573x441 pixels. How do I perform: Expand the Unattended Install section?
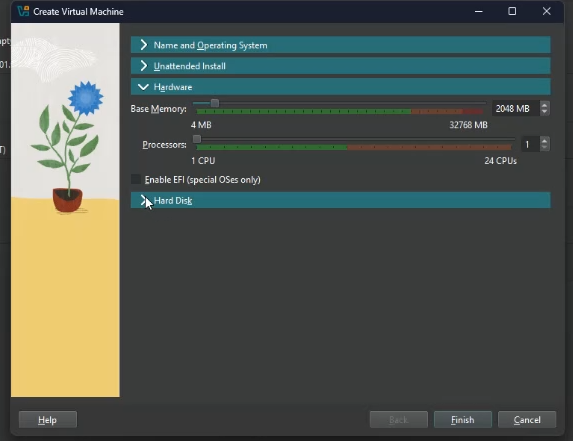341,66
